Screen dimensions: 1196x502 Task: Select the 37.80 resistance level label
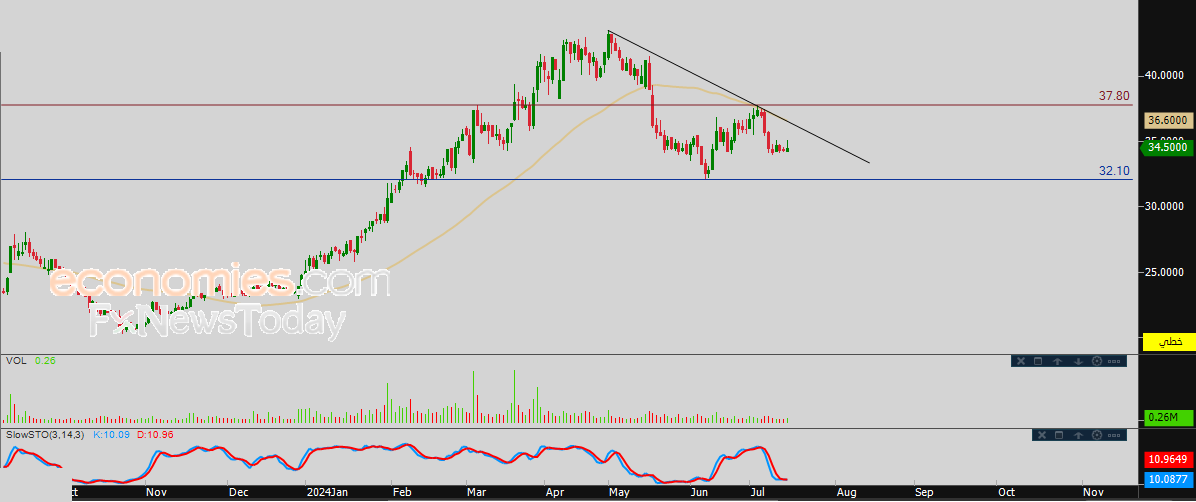pos(1114,96)
